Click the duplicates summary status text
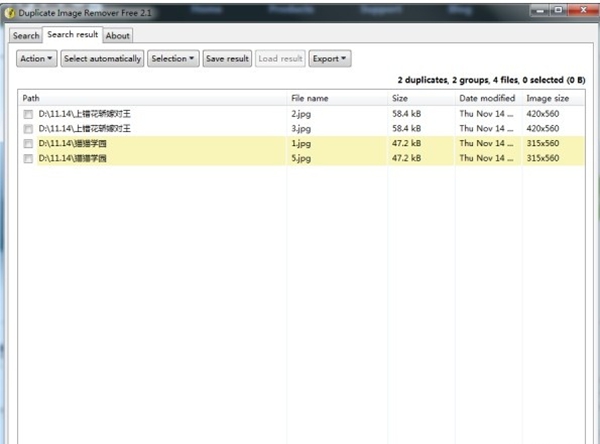600x444 pixels. click(491, 80)
